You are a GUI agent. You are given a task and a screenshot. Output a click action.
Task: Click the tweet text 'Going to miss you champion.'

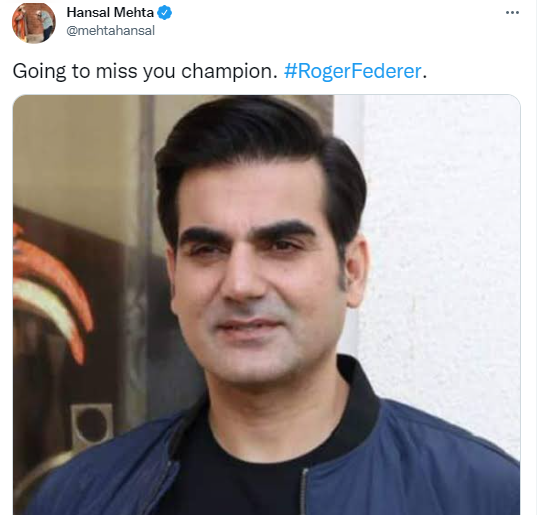coord(145,72)
